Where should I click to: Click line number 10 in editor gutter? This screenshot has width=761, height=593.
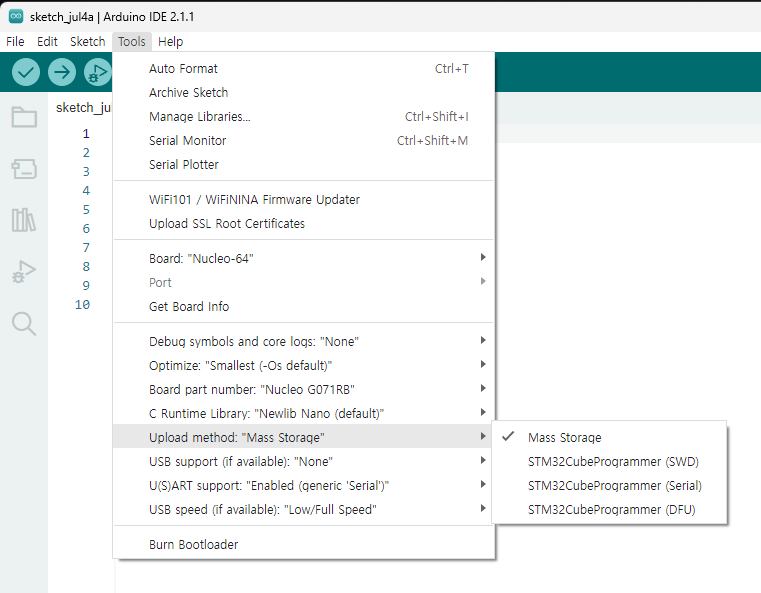[83, 305]
